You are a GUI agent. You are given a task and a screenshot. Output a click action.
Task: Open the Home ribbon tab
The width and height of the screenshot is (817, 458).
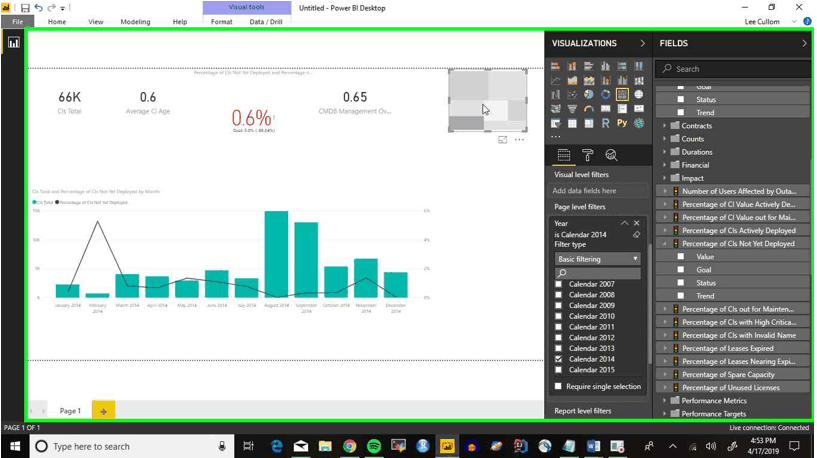(57, 22)
